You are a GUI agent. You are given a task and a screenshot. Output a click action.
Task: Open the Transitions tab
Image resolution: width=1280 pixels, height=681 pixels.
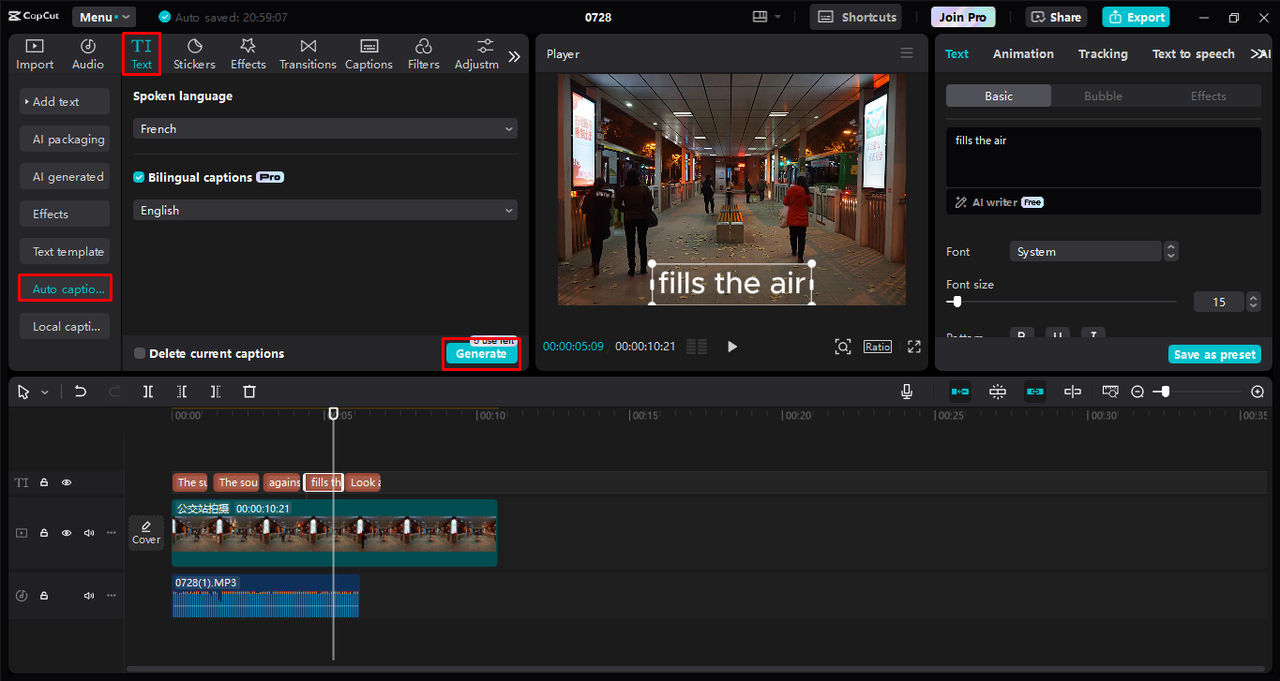point(308,54)
